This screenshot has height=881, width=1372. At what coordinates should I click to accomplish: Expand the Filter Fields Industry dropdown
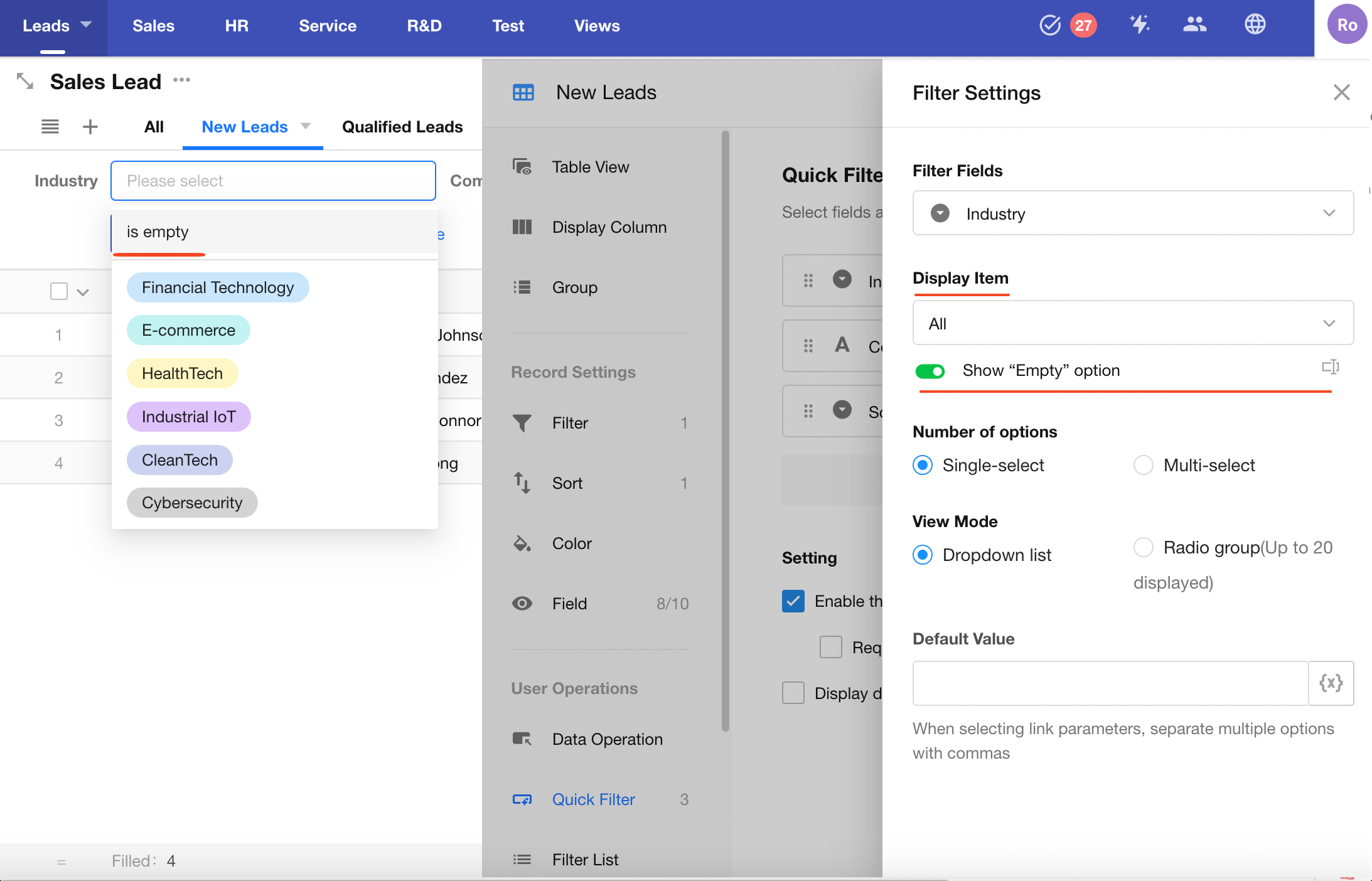coord(1132,213)
